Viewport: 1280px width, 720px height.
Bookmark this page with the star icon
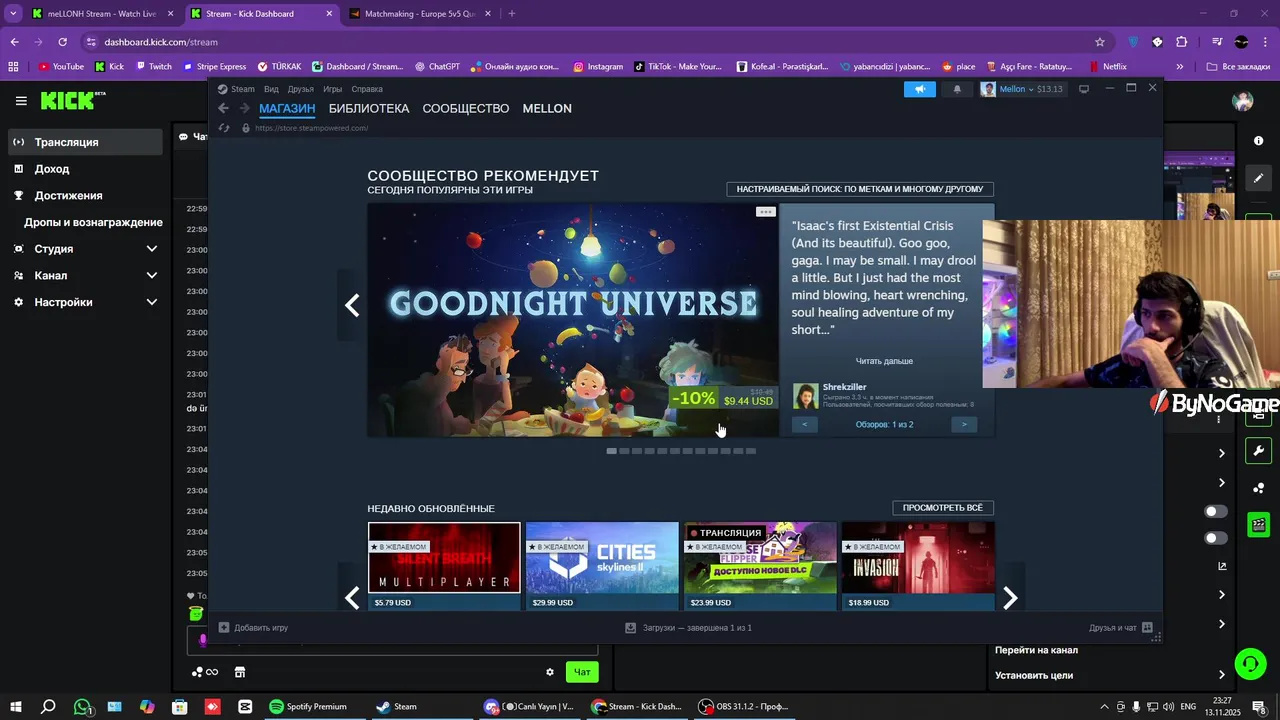[x=1100, y=42]
